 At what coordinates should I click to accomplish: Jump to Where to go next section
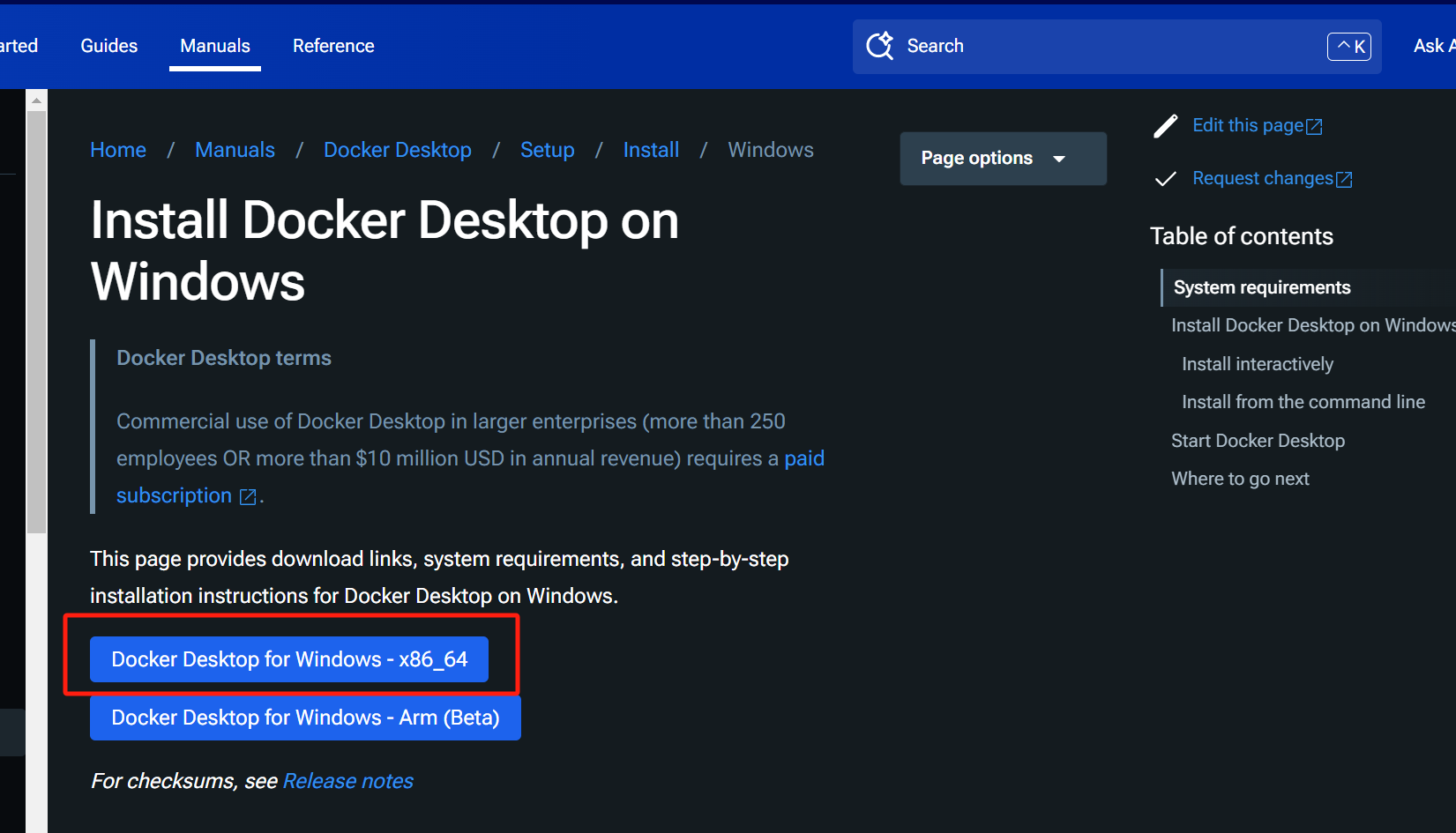click(x=1240, y=479)
